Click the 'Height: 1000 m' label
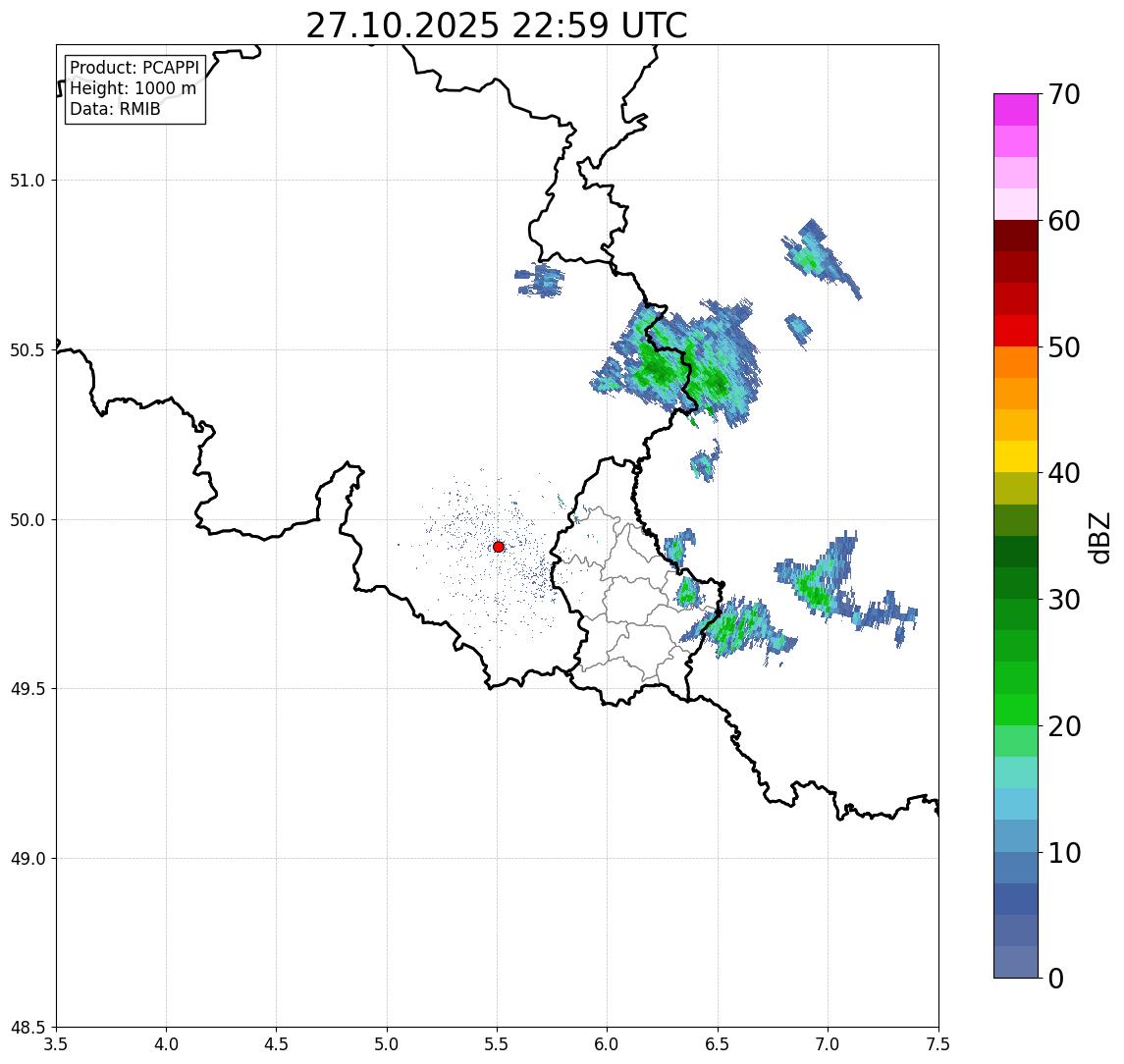This screenshot has width=1124, height=1064. click(133, 88)
